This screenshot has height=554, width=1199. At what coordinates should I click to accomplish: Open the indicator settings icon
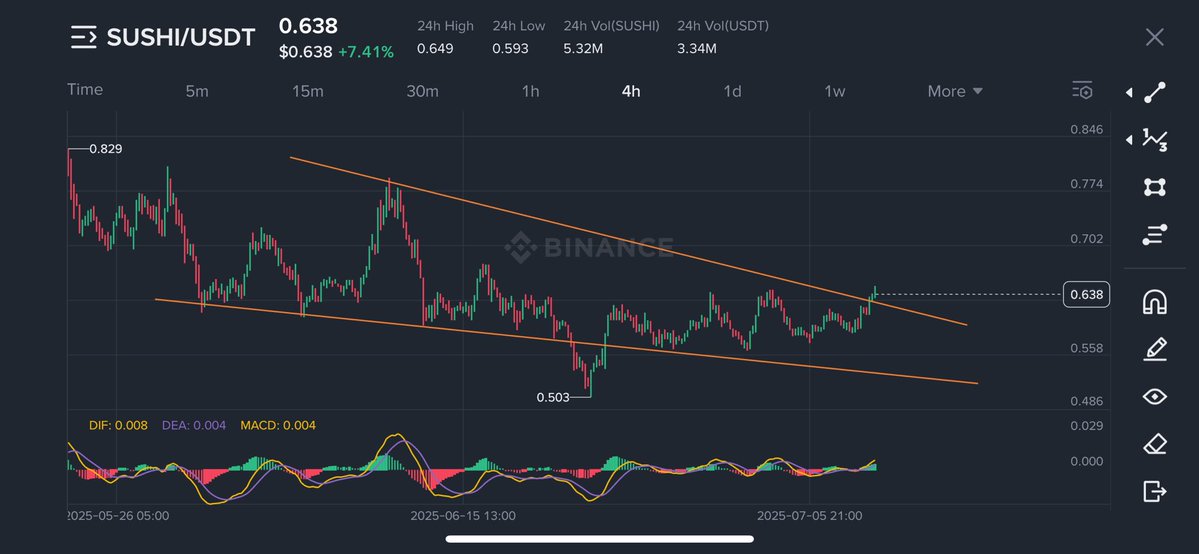tap(1082, 90)
